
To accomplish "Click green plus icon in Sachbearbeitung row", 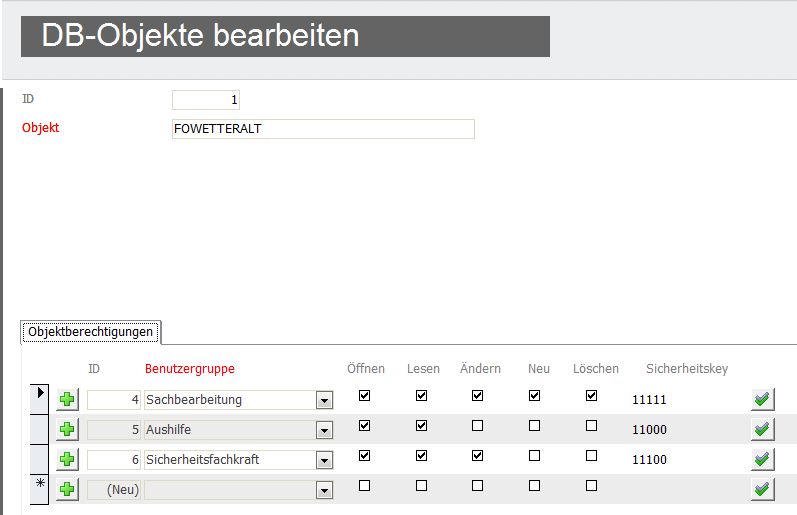I will pyautogui.click(x=67, y=400).
